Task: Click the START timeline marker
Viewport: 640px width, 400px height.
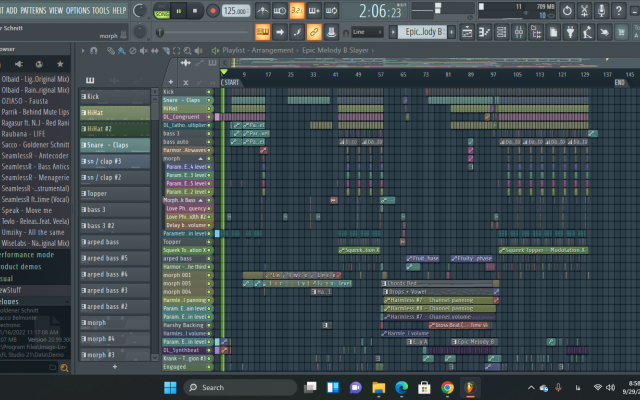Action: tap(231, 82)
